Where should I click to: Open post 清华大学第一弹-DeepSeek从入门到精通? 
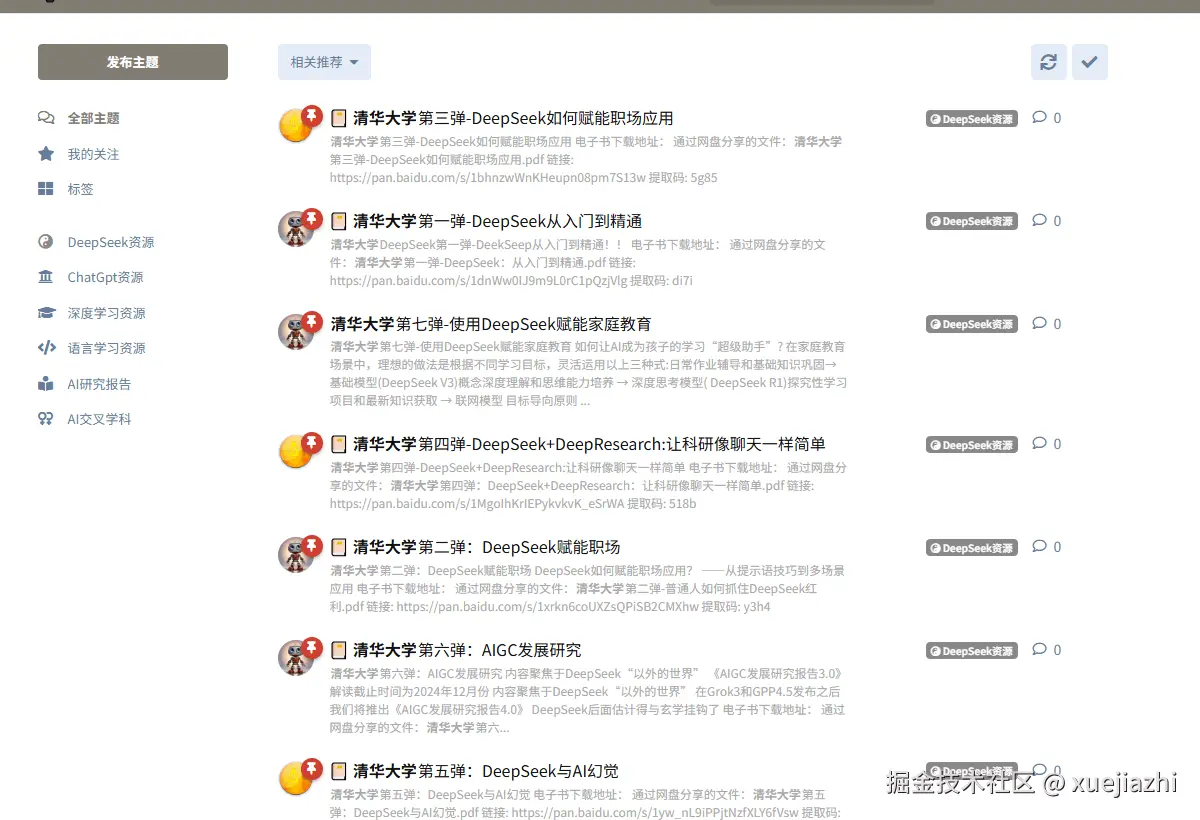point(497,221)
